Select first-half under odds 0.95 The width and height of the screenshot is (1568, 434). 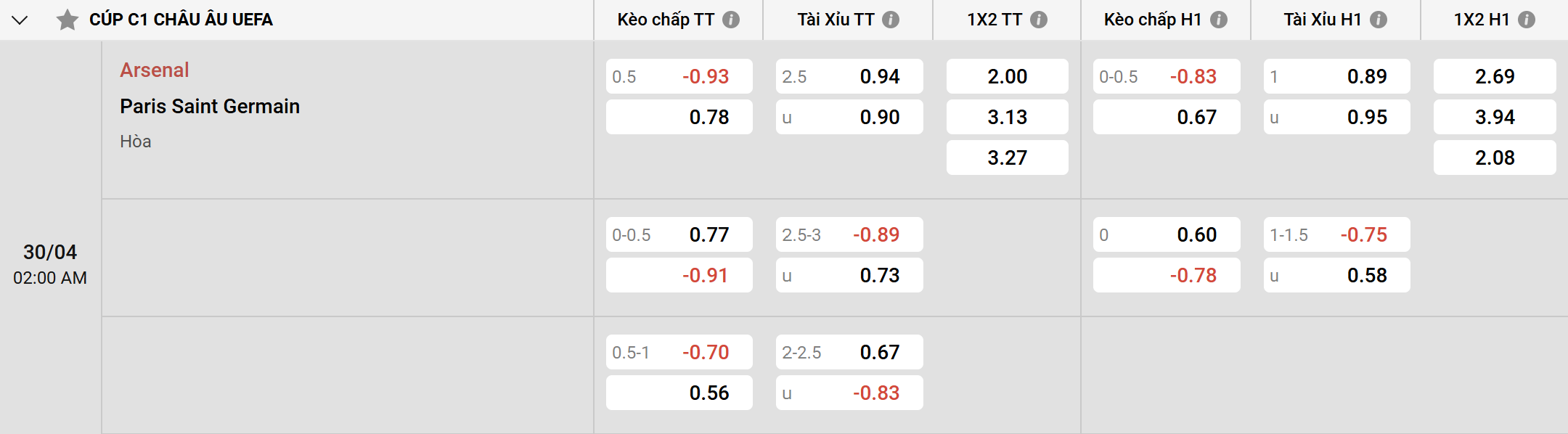tap(1336, 117)
